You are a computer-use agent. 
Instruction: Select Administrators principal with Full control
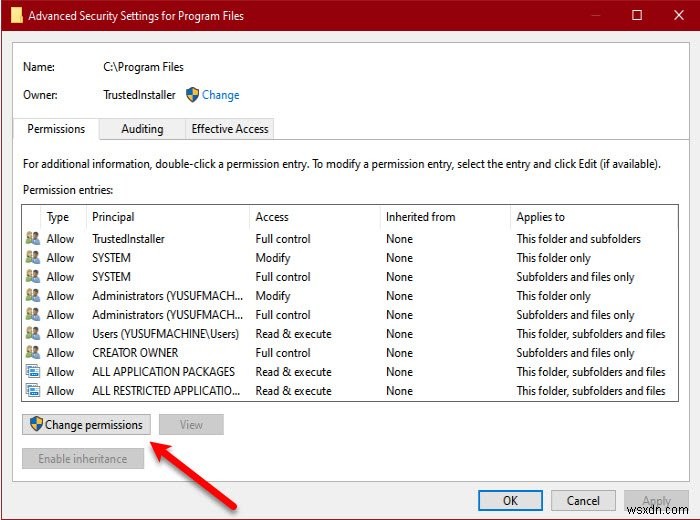167,315
